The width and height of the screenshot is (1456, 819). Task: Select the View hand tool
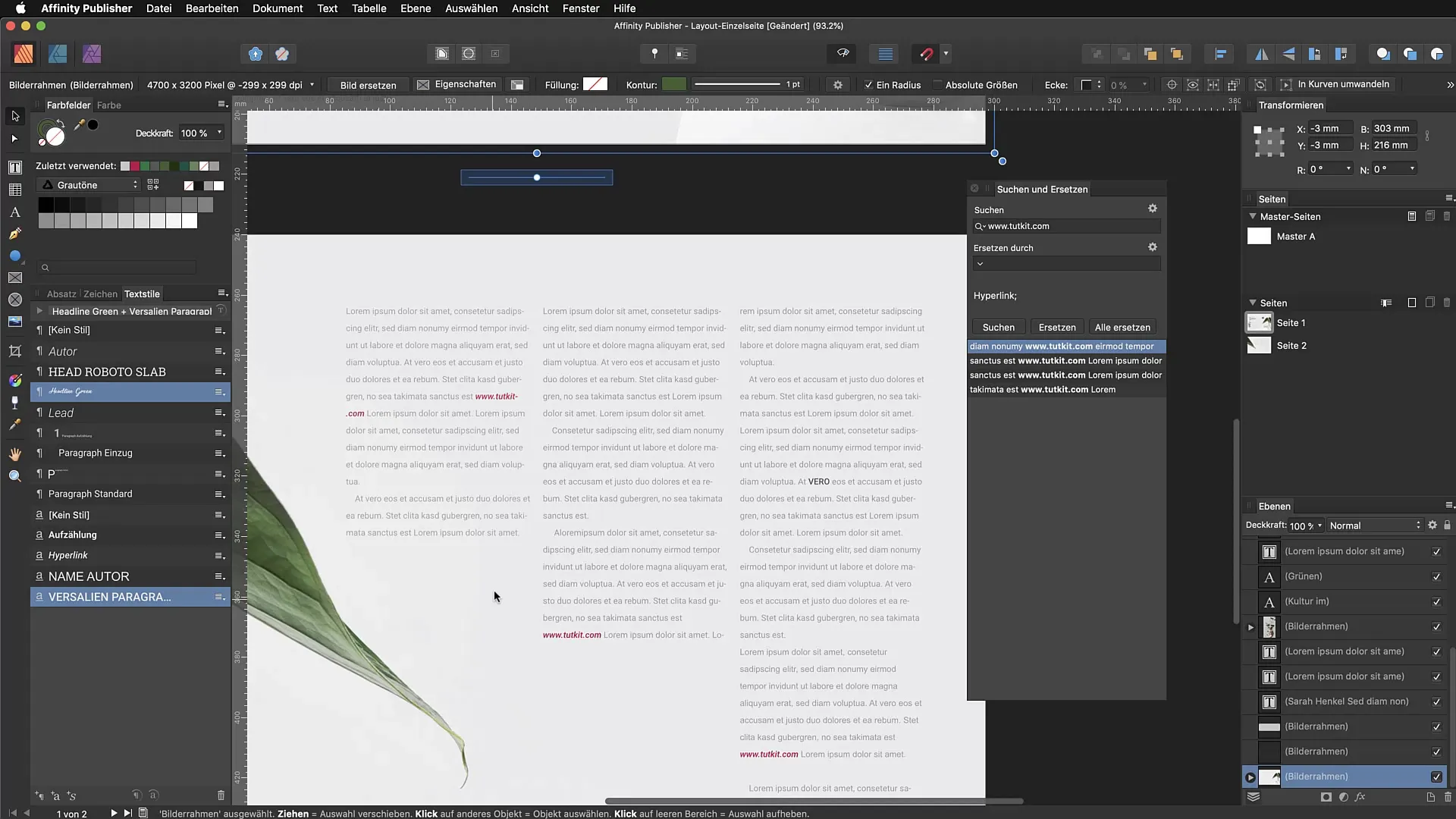click(x=15, y=454)
